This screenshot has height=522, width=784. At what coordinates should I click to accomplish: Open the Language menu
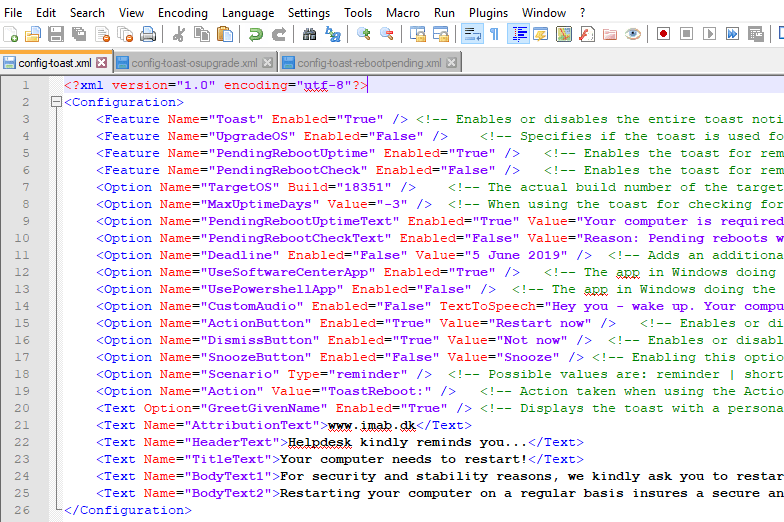[248, 12]
